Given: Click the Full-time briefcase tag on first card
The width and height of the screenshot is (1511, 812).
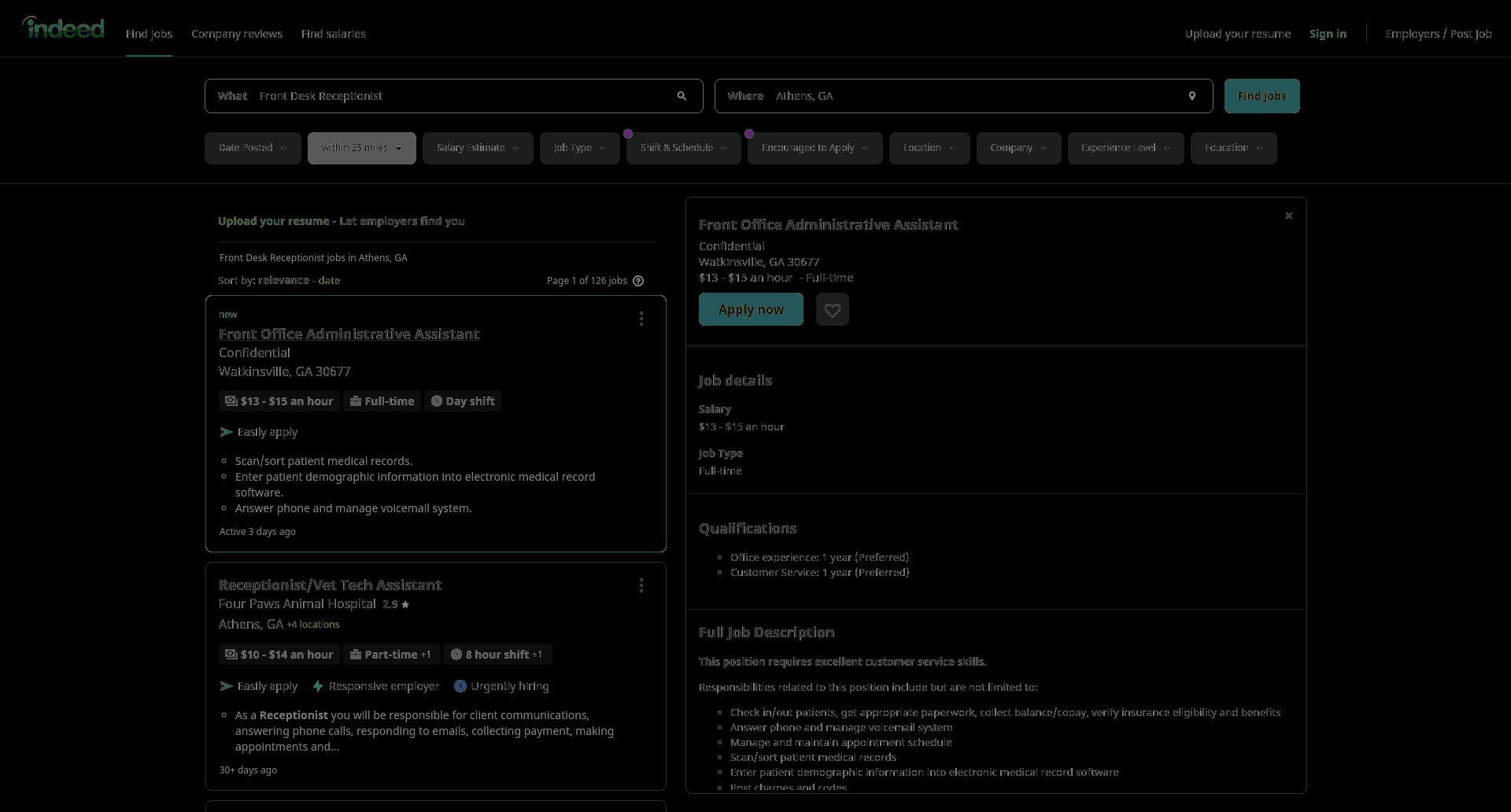Looking at the screenshot, I should point(382,401).
